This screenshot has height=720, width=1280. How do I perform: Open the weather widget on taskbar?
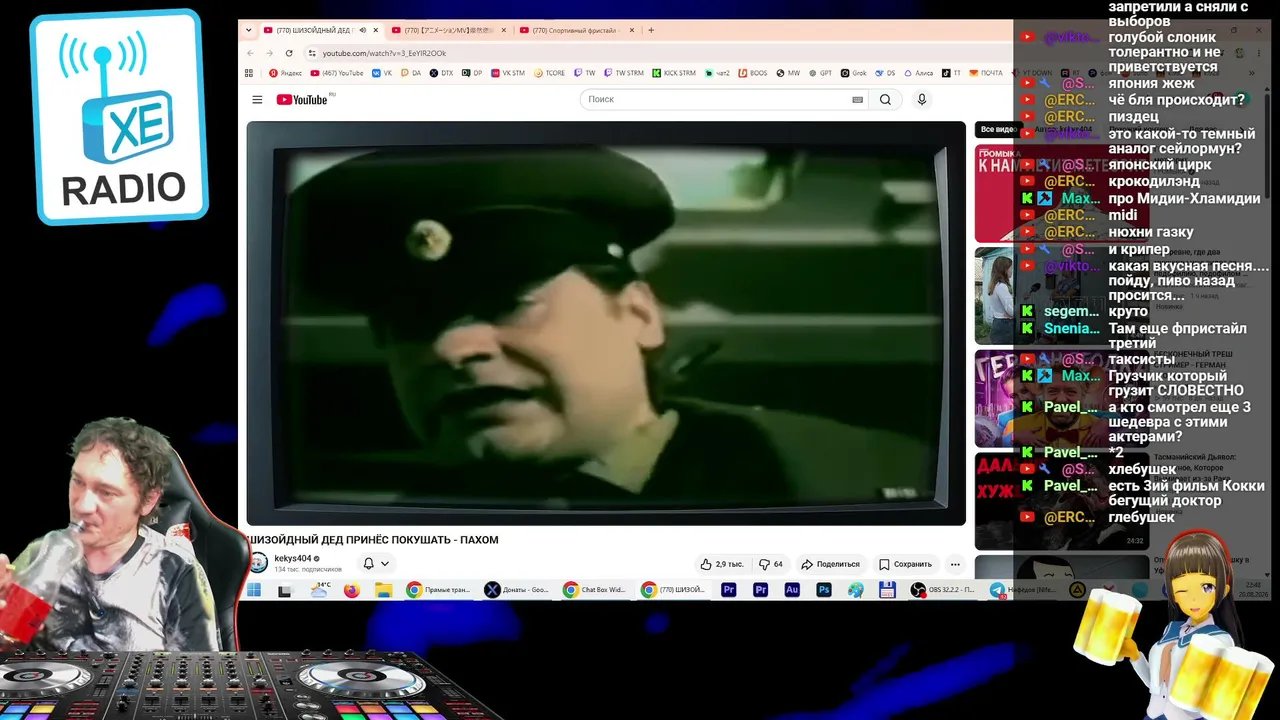click(x=320, y=590)
